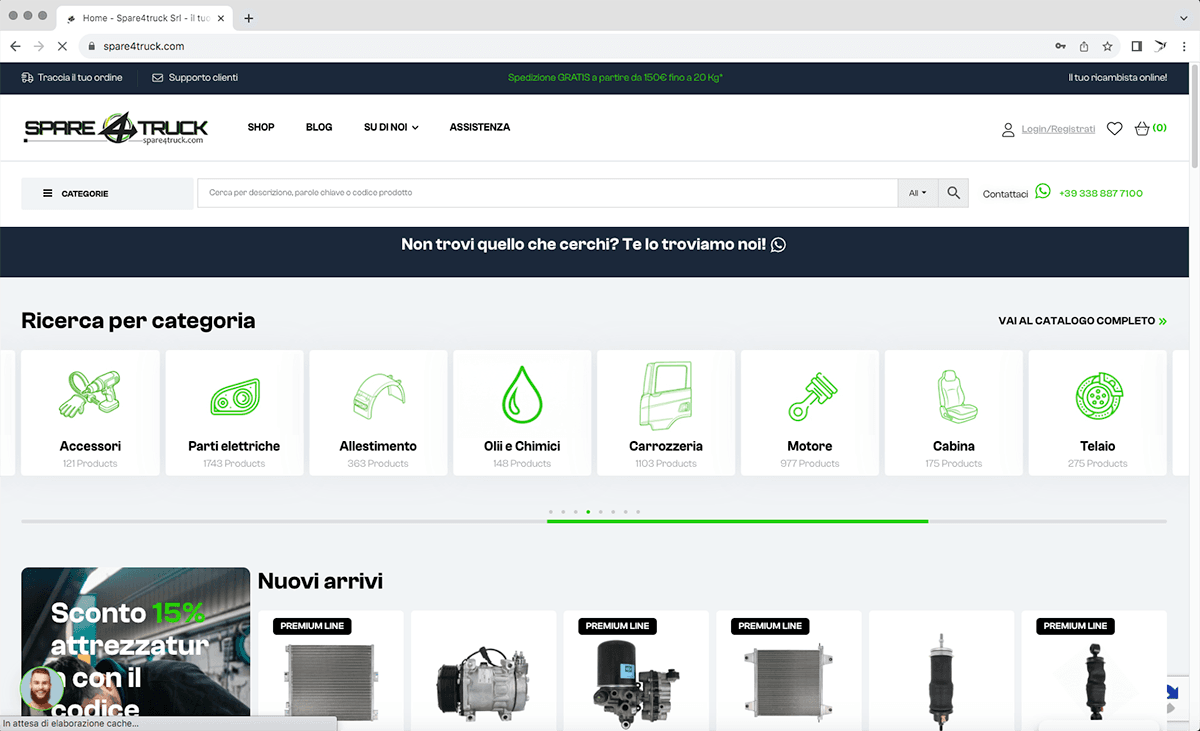Click the WhatsApp icon next to Contattaci
Viewport: 1200px width, 731px height.
point(1043,192)
